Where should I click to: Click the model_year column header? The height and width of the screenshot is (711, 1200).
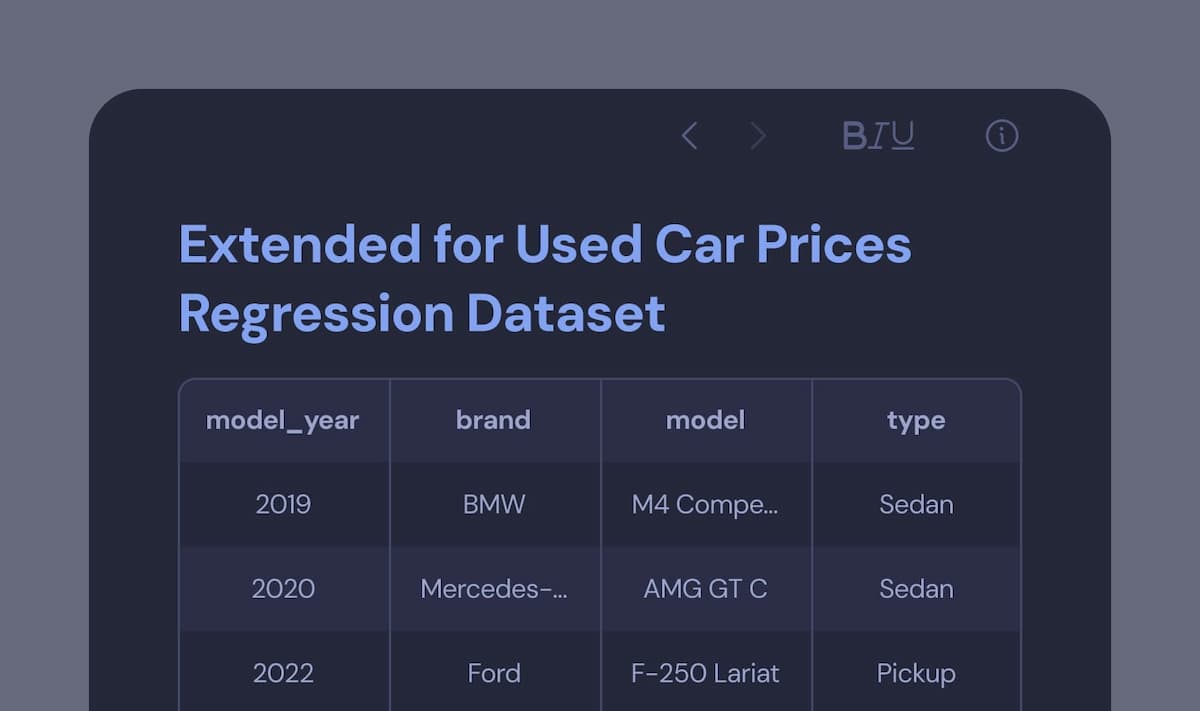click(282, 420)
